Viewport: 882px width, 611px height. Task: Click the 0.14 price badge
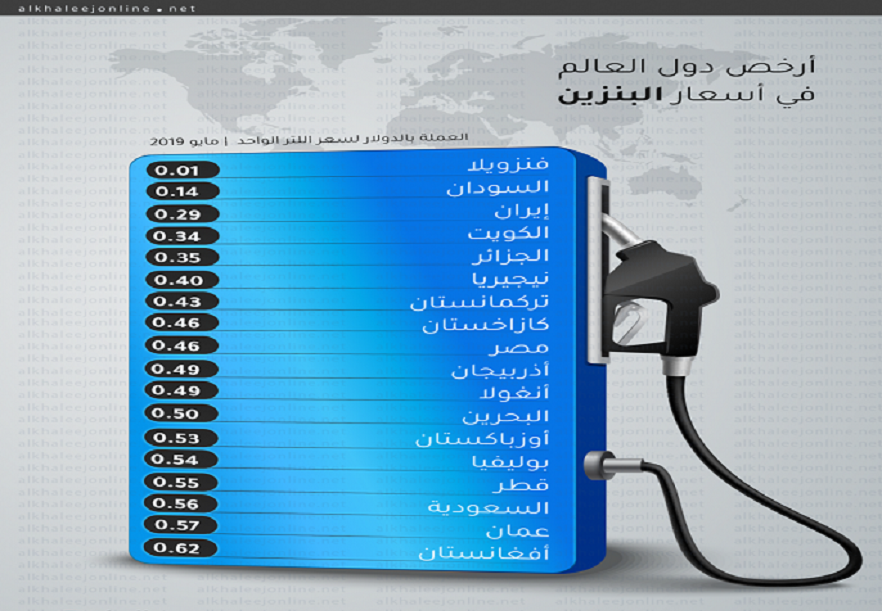(183, 191)
